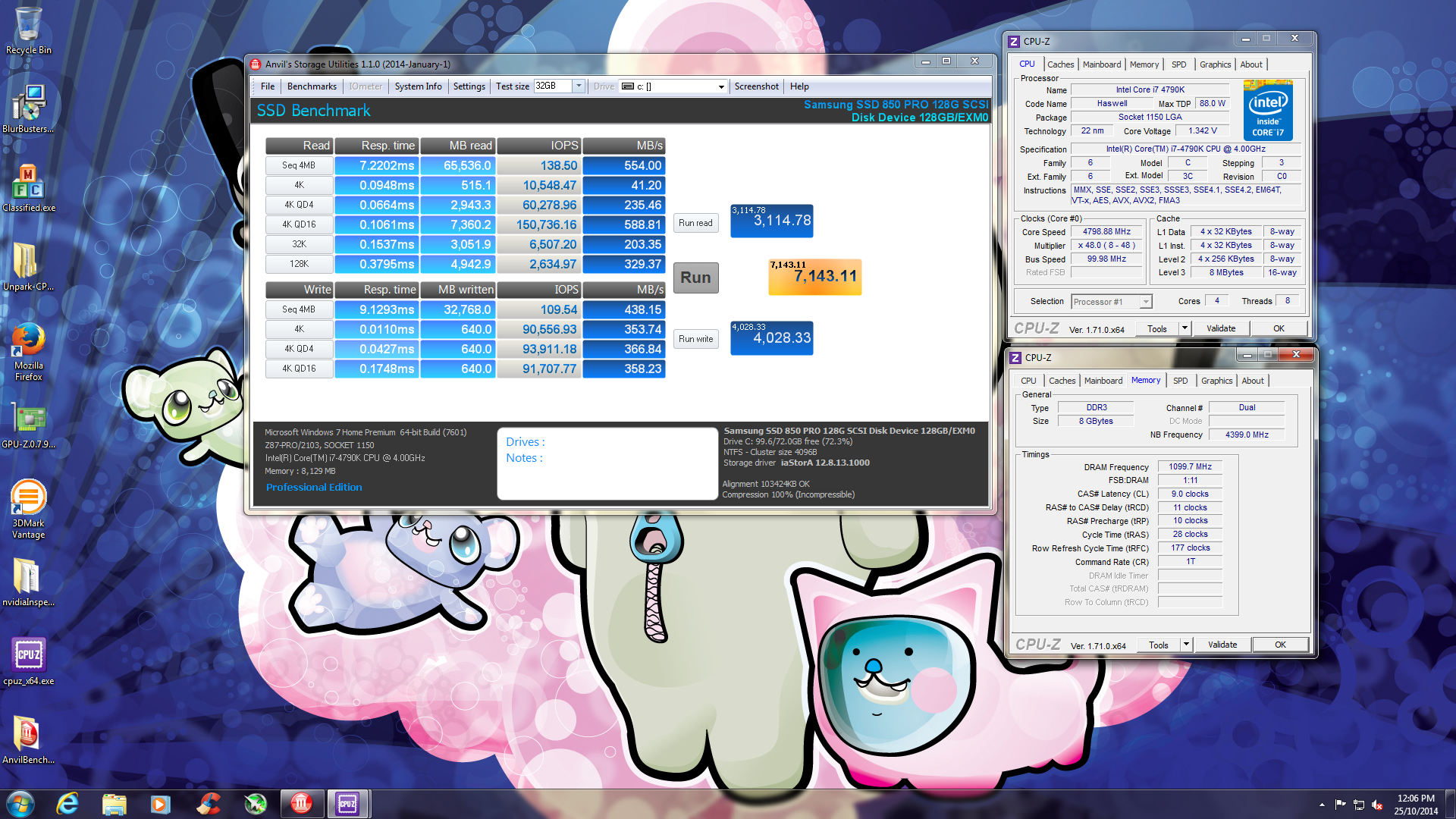
Task: Open the Mozilla Firefox desktop icon
Action: [28, 341]
